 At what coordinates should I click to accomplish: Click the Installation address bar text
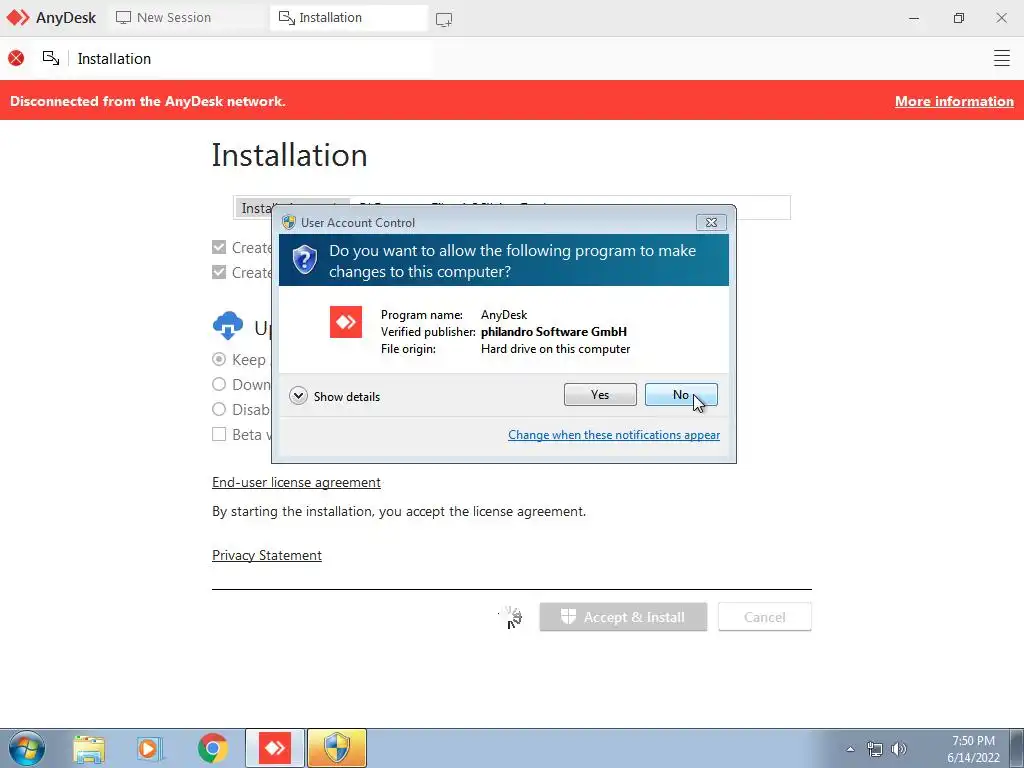coord(114,59)
